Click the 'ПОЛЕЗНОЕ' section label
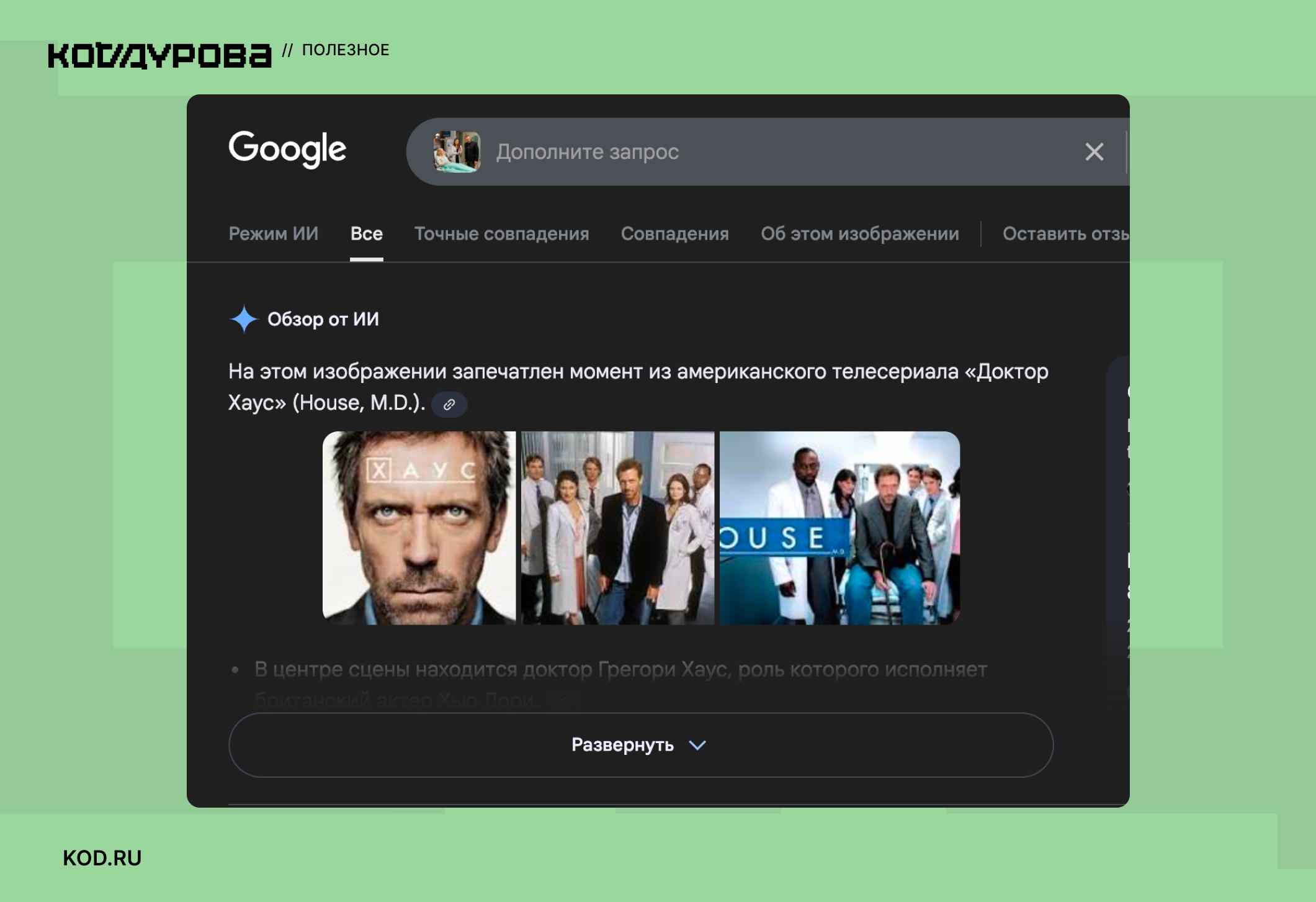This screenshot has height=902, width=1316. 346,50
